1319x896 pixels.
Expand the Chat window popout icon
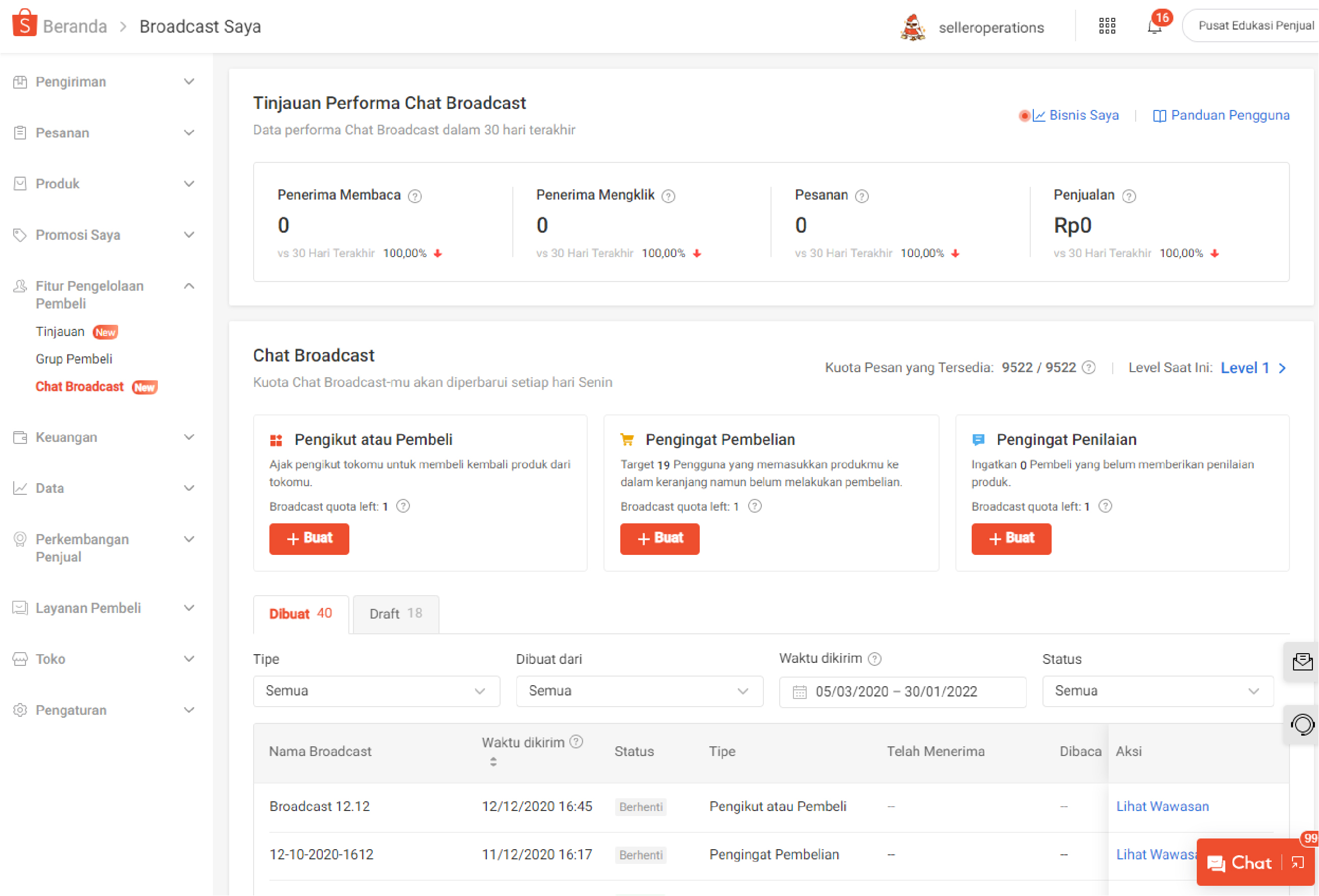click(1298, 863)
